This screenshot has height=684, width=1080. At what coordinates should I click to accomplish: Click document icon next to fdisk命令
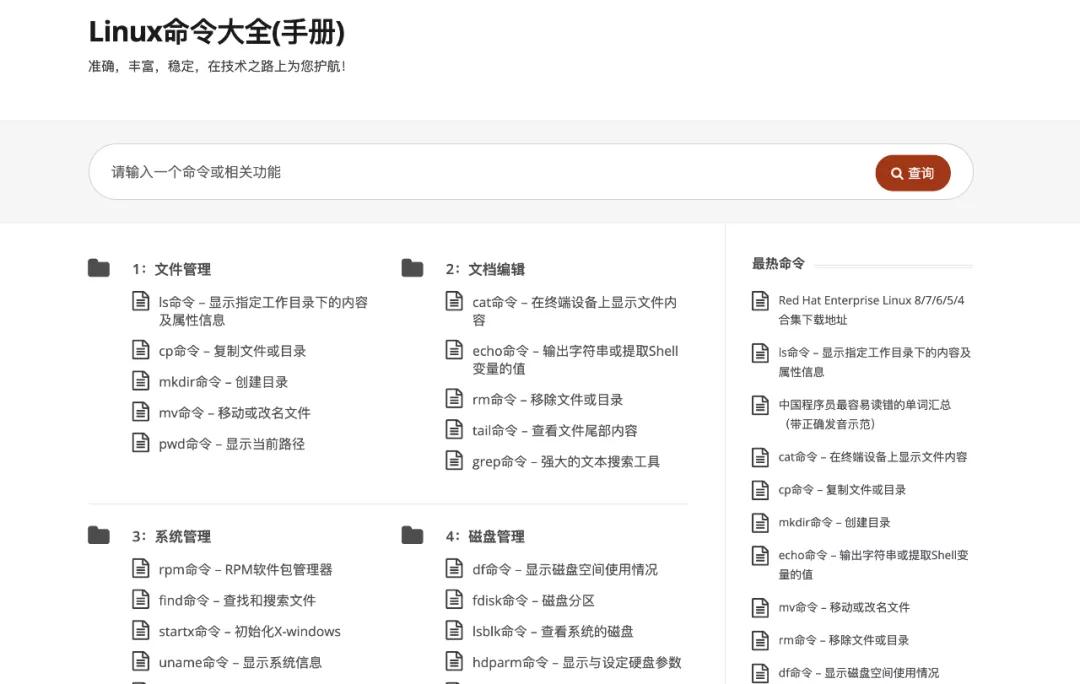454,599
